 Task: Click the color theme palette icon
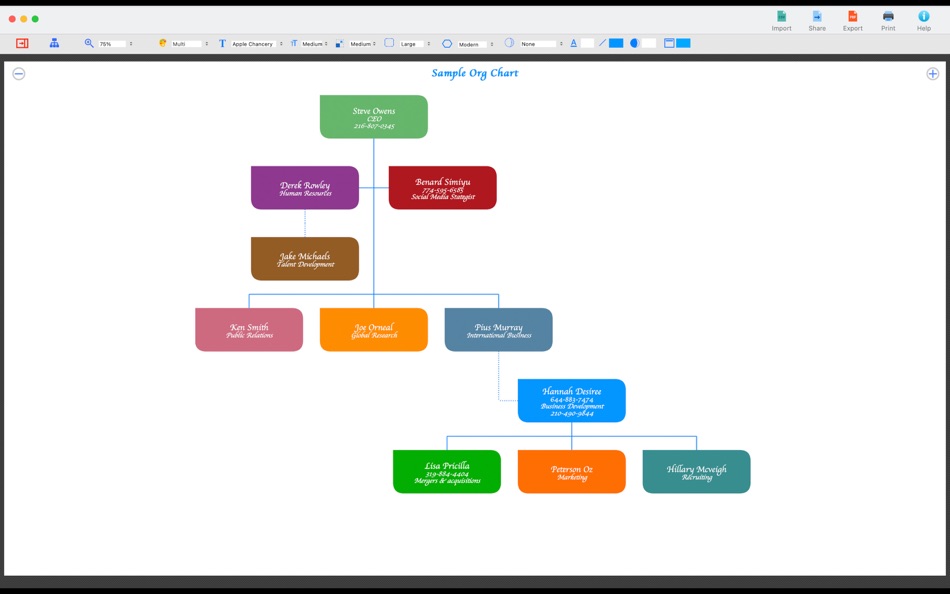(x=162, y=43)
